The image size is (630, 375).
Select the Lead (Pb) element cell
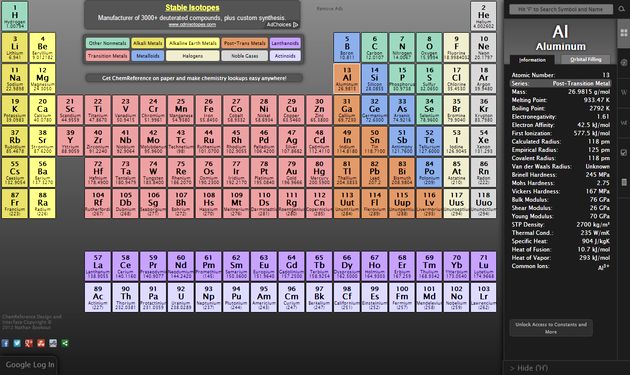click(x=374, y=172)
